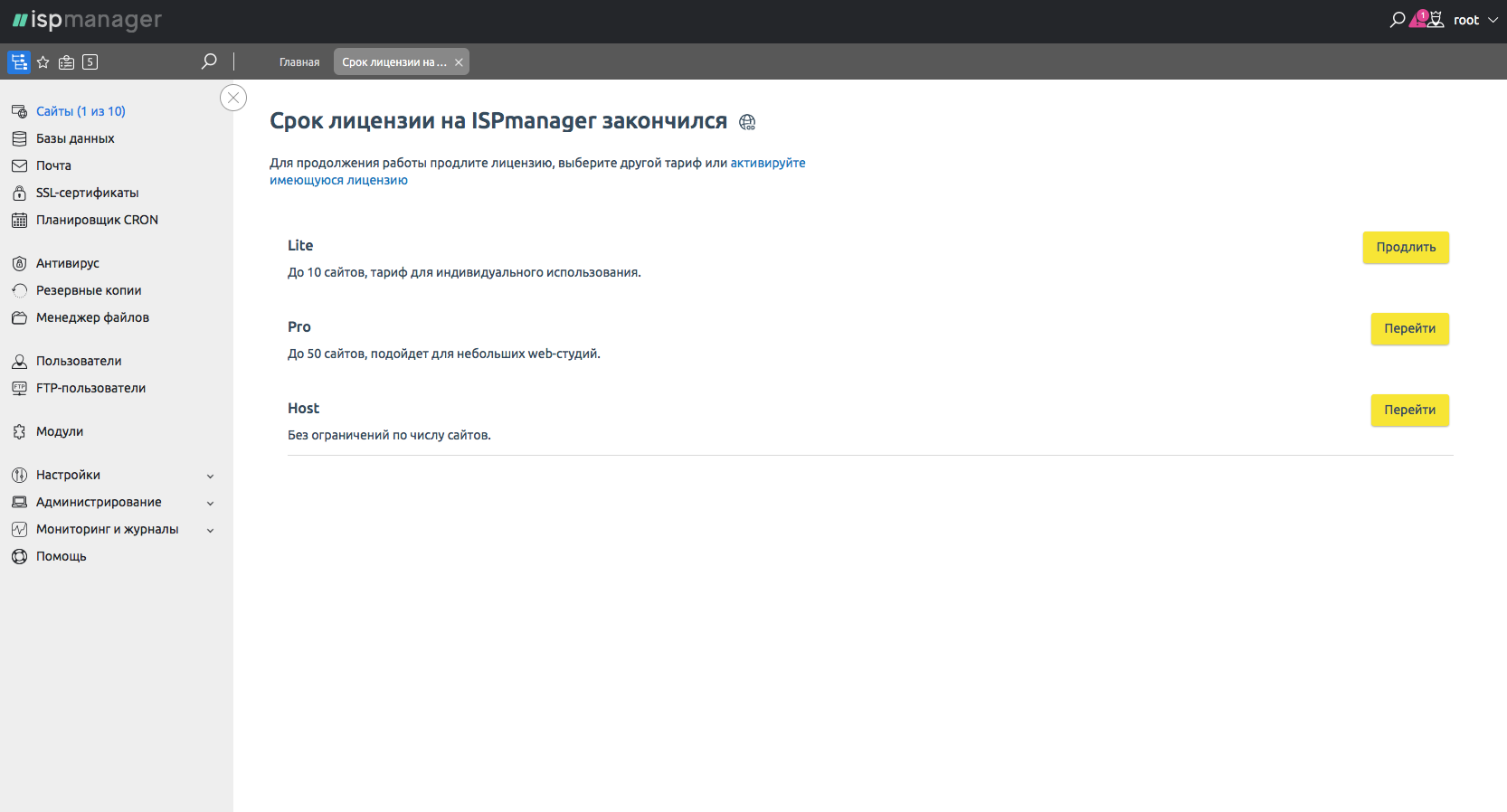The width and height of the screenshot is (1507, 812).
Task: Open favorites via the star icon
Action: point(43,62)
